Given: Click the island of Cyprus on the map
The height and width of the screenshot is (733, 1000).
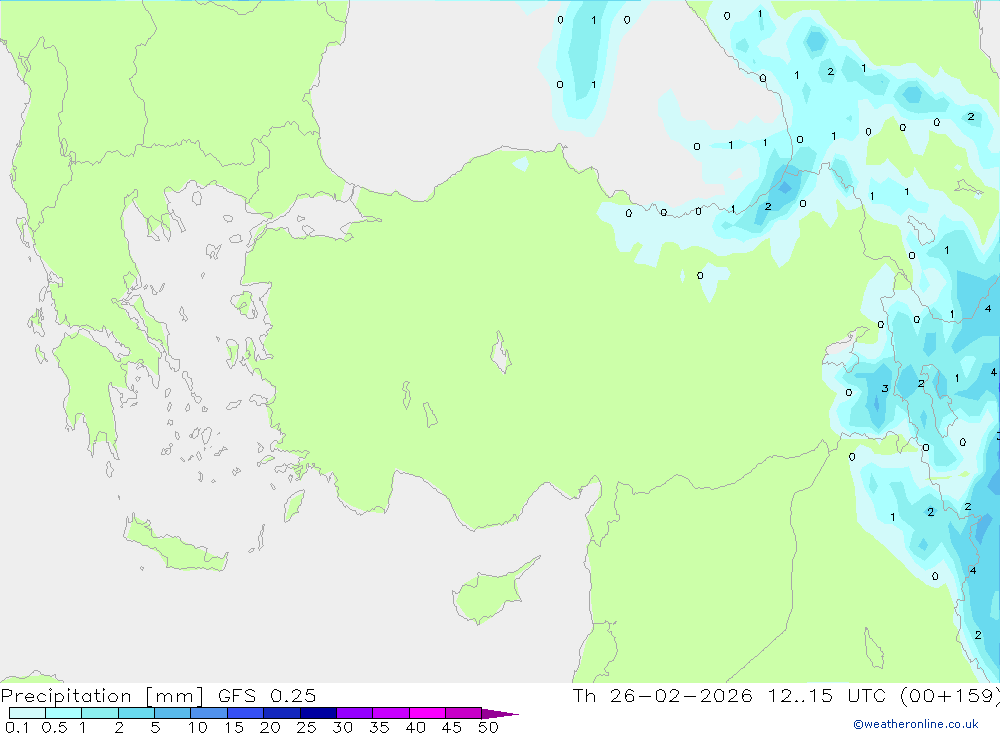Looking at the screenshot, I should pos(488,593).
